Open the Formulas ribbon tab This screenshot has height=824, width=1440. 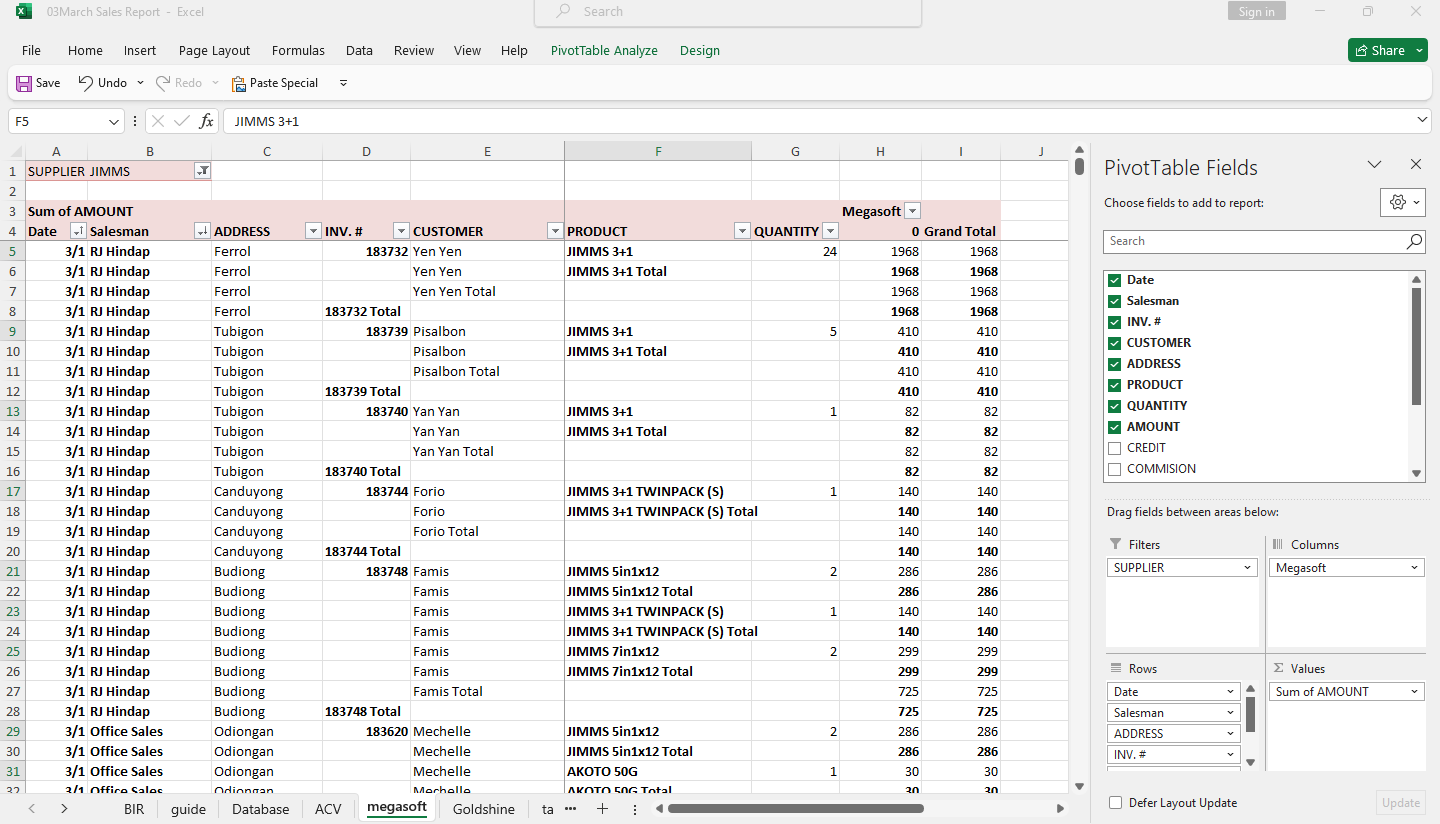coord(298,51)
